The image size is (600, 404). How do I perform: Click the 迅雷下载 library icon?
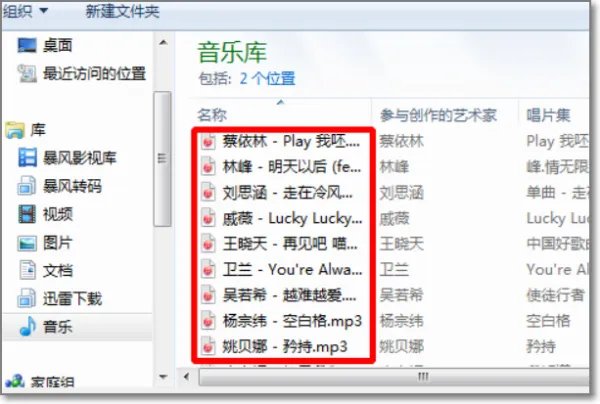tap(27, 298)
